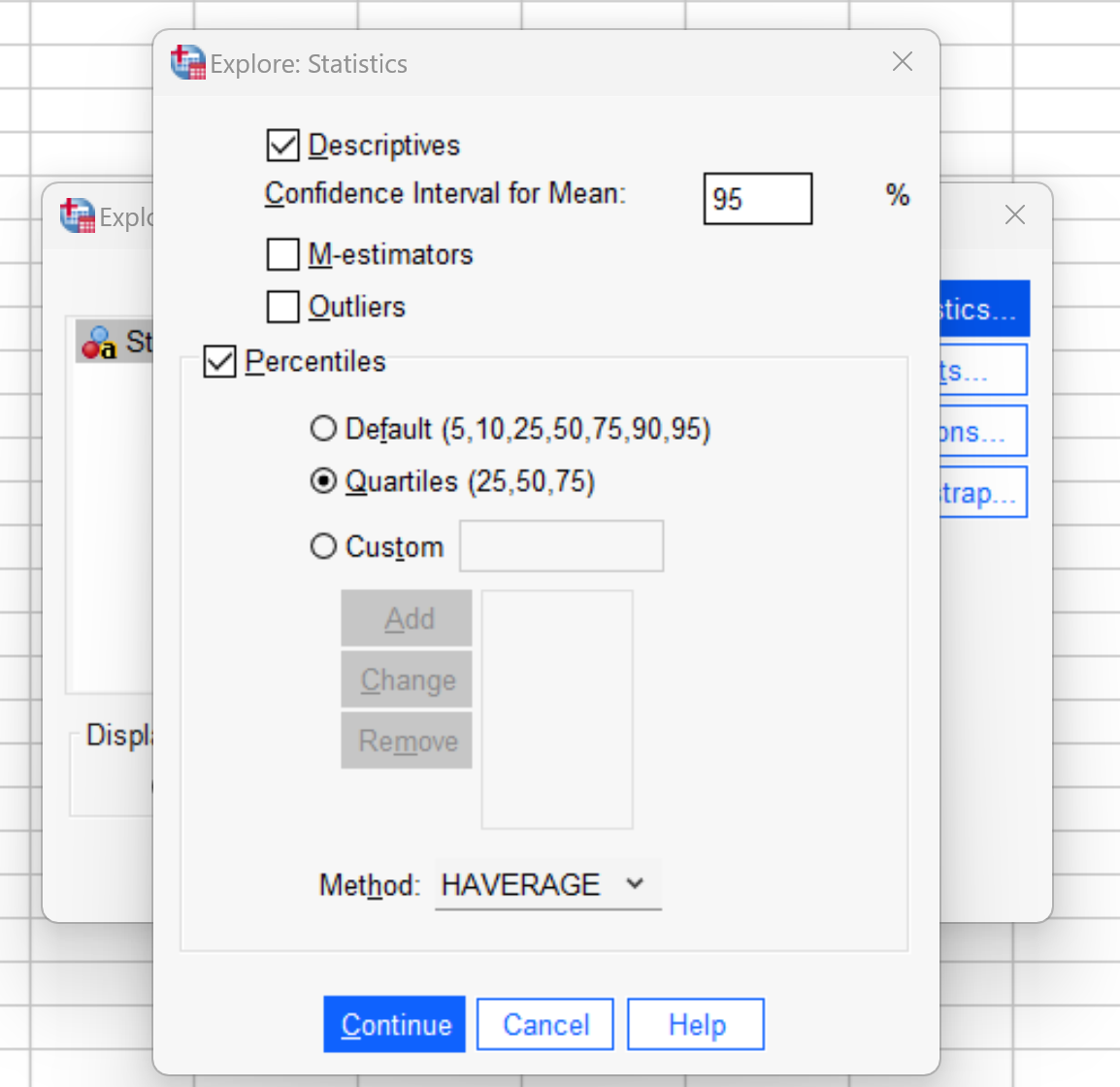This screenshot has width=1120, height=1087.
Task: Uncheck the Percentiles option
Action: tap(219, 361)
